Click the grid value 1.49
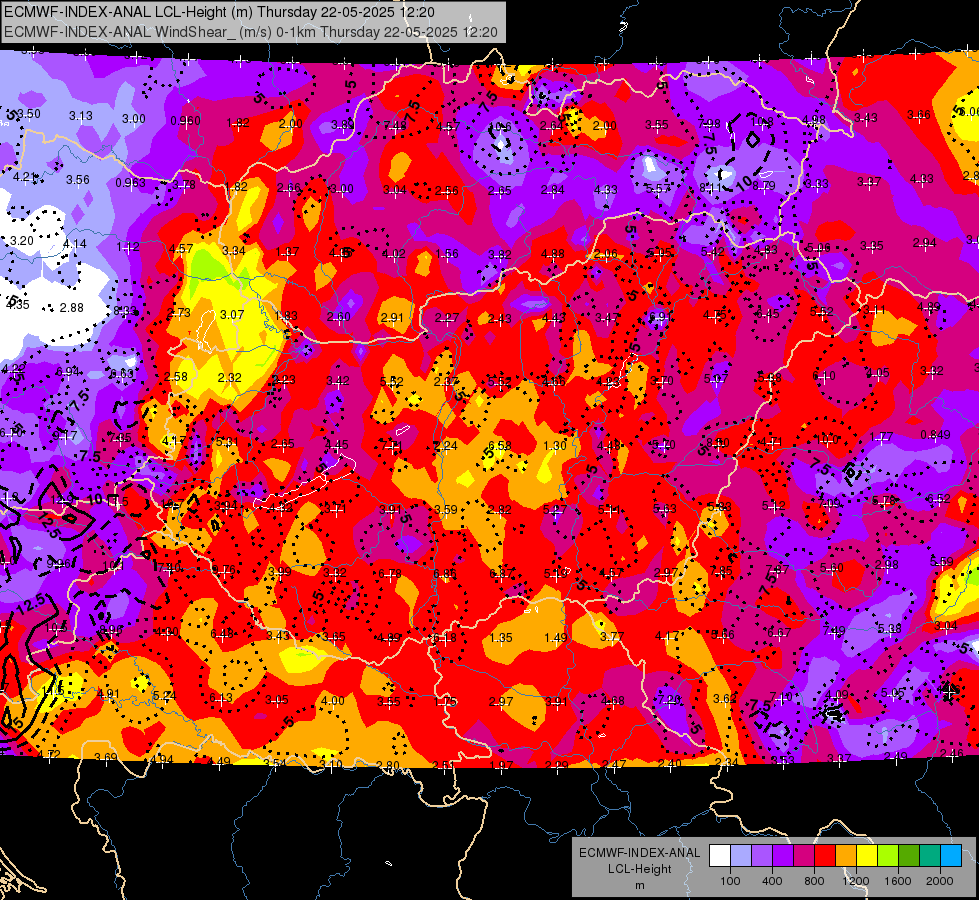This screenshot has width=979, height=900. [x=555, y=637]
